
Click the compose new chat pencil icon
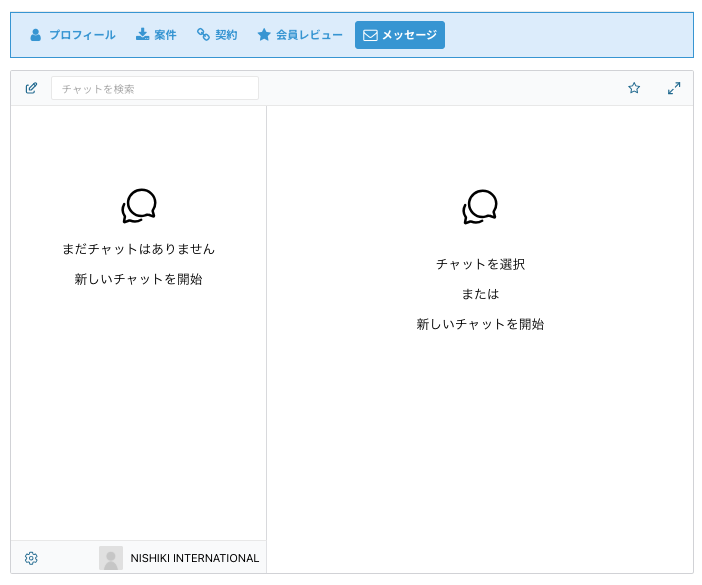click(x=31, y=88)
